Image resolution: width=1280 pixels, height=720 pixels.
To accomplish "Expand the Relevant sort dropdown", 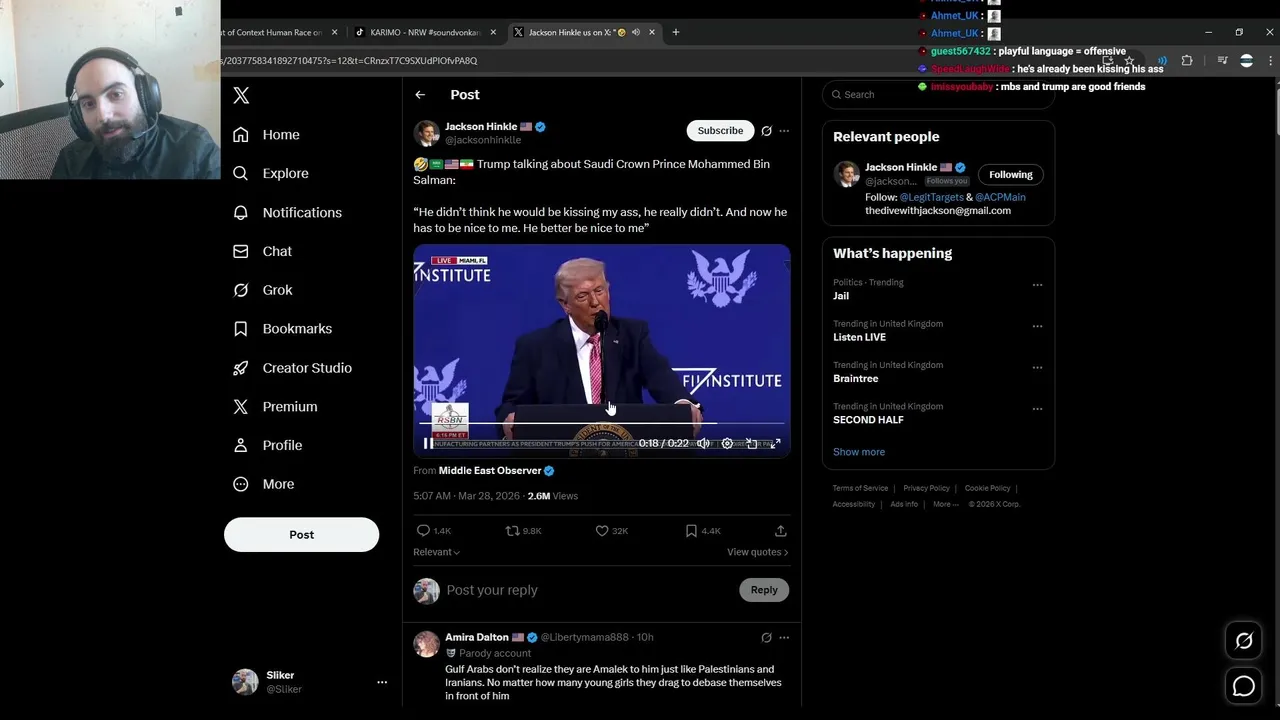I will (x=437, y=552).
